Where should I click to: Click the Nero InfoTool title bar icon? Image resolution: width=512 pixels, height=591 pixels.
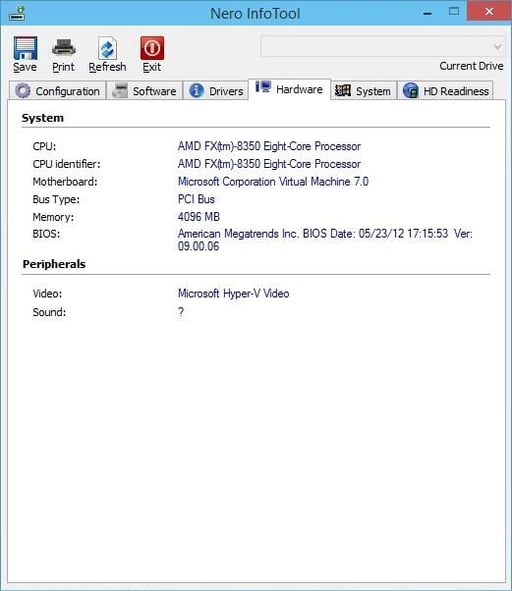[17, 13]
